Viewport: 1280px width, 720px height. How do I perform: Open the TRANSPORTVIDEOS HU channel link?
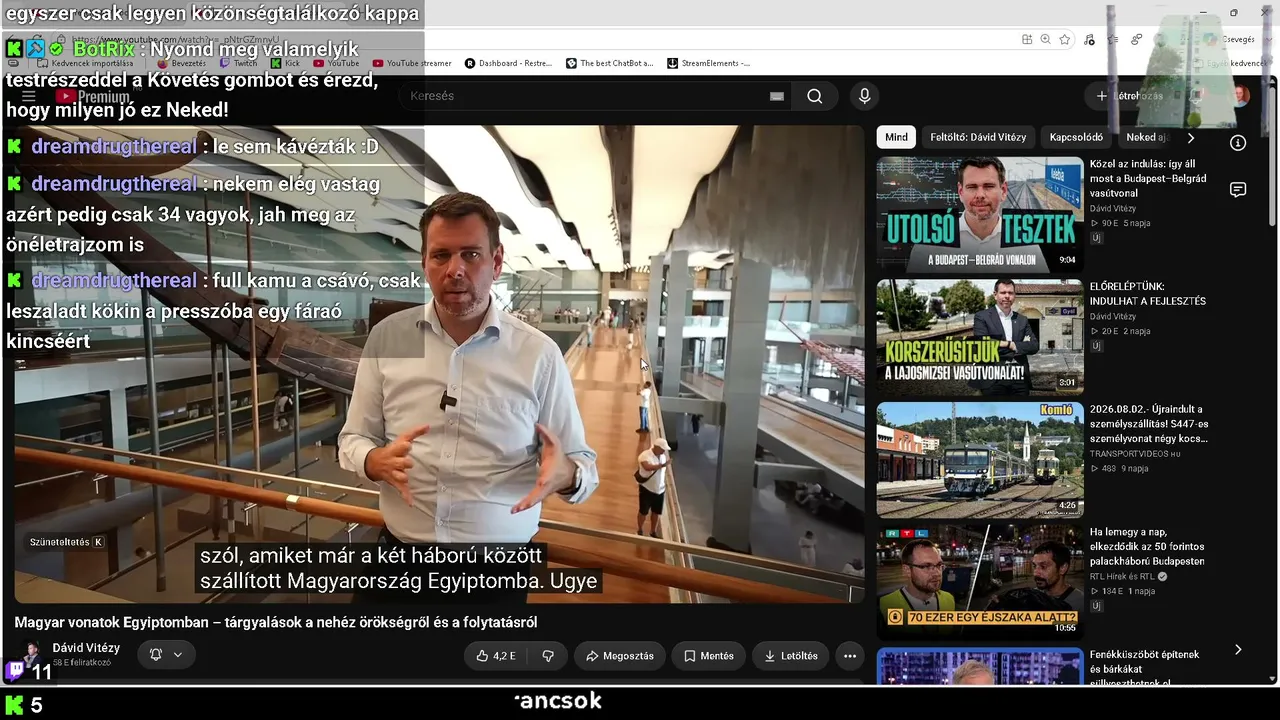click(x=1135, y=454)
